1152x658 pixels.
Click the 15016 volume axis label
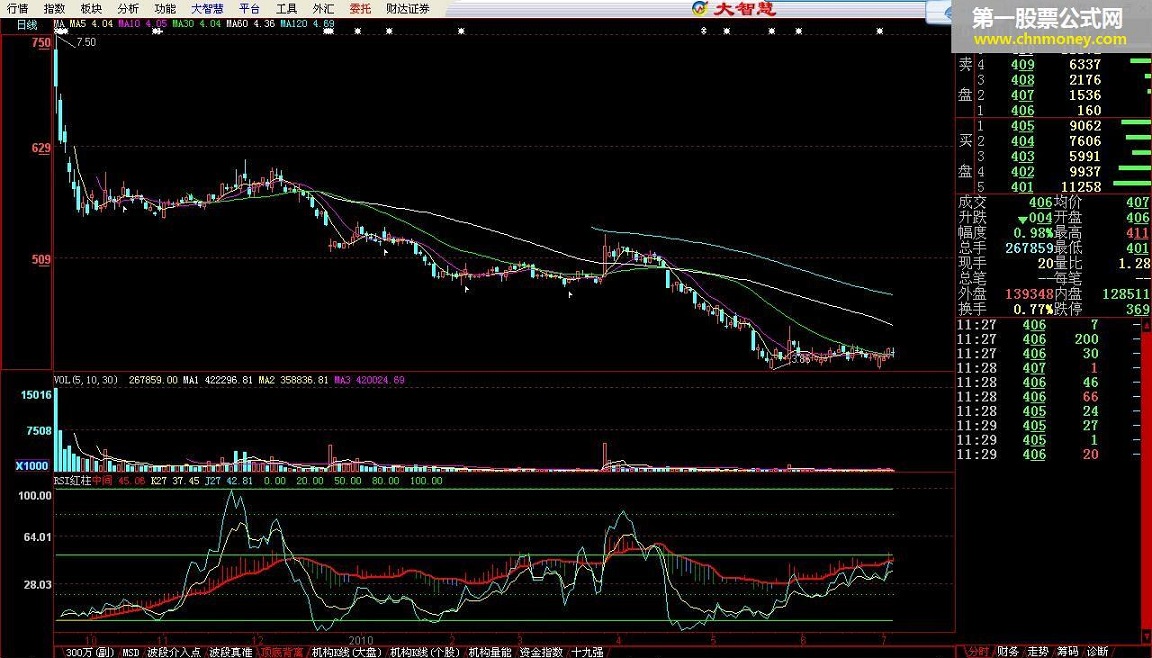pos(36,395)
